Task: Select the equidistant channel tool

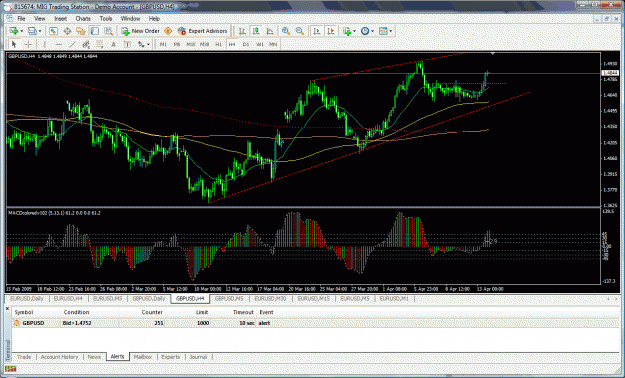Action: click(86, 44)
